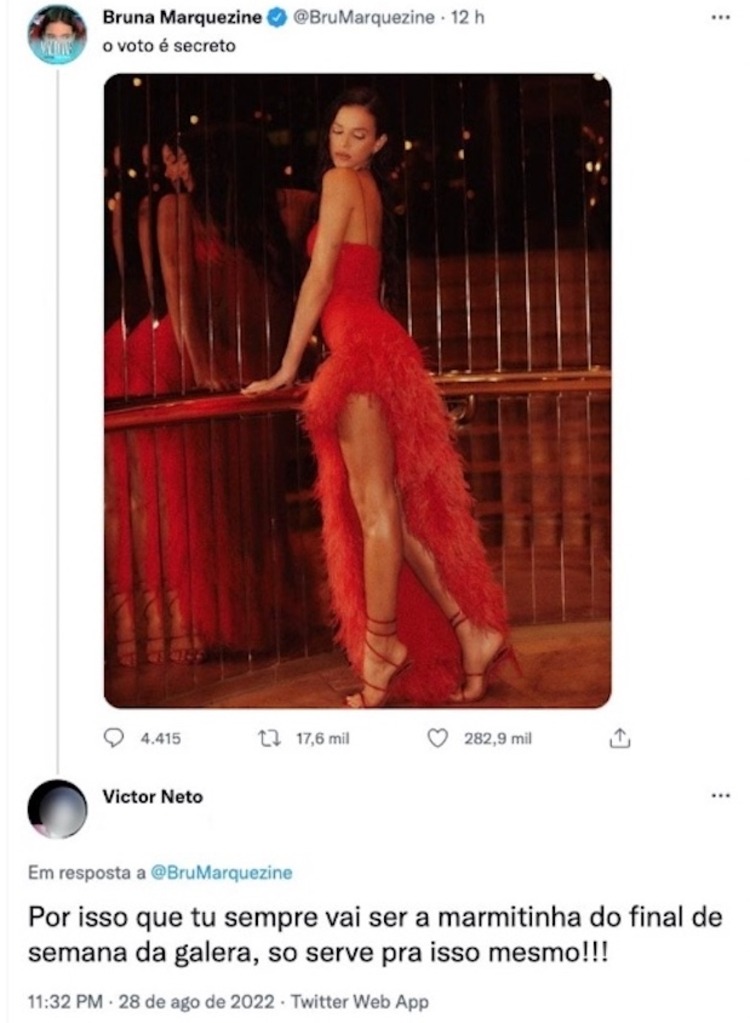Click the 282,9 mil likes count
750x1023 pixels.
point(497,738)
